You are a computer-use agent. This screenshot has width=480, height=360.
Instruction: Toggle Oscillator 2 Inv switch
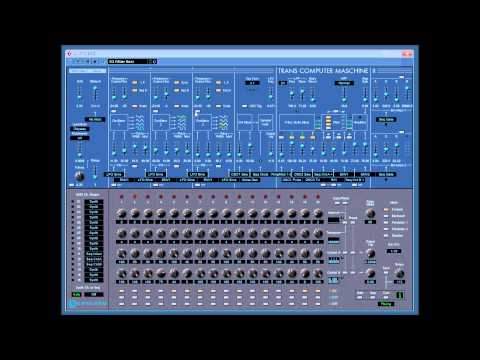pyautogui.click(x=177, y=106)
